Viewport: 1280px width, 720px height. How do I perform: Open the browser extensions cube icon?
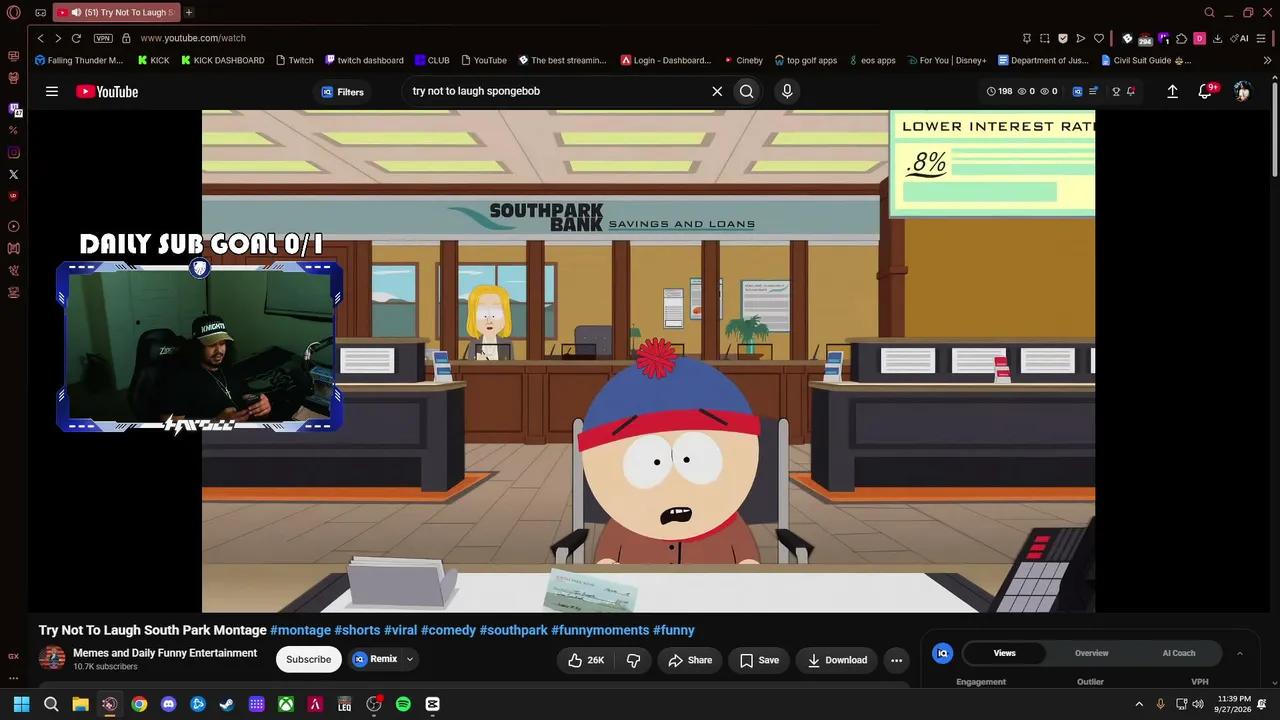click(x=1181, y=38)
